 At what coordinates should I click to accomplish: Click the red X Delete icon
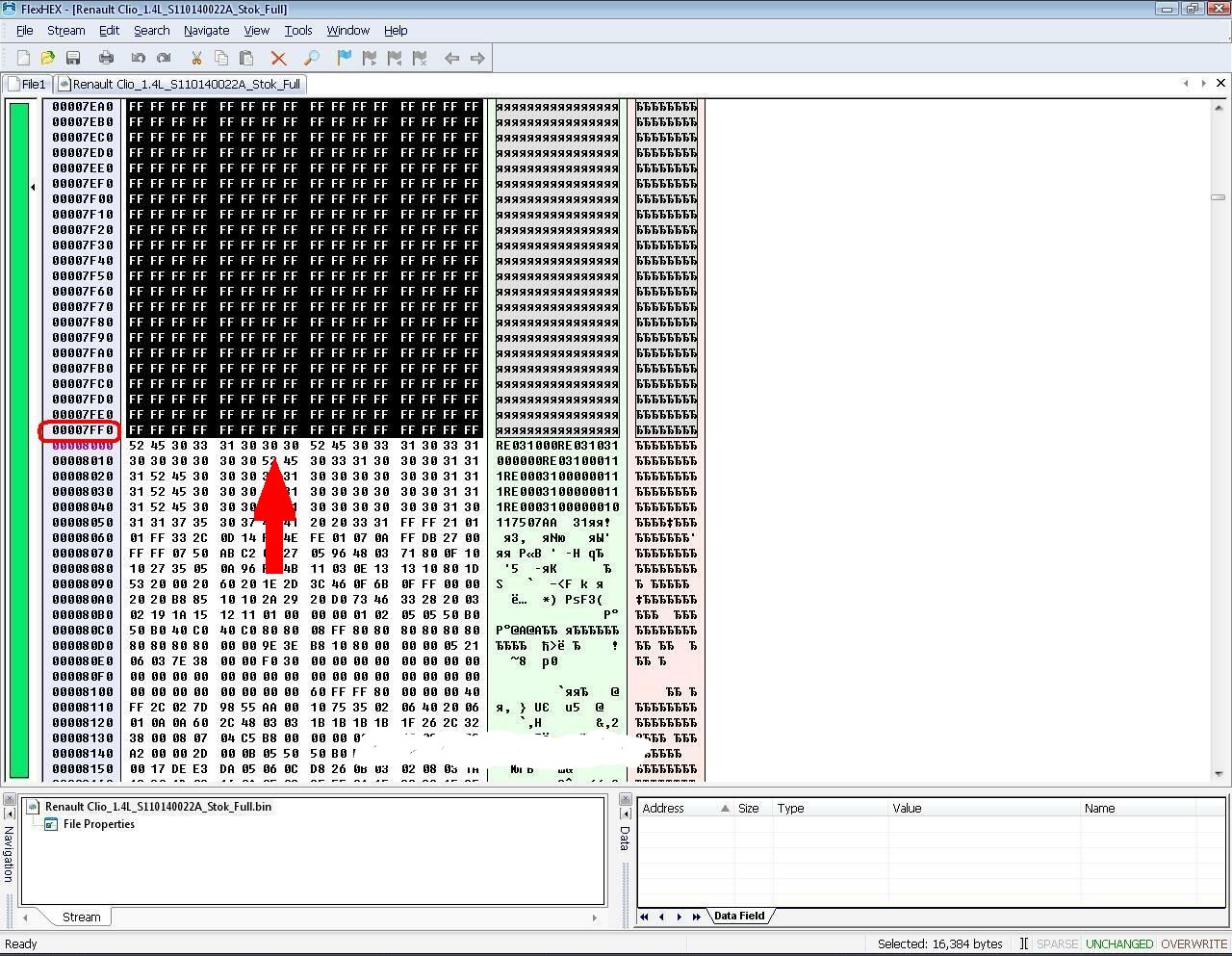point(279,58)
